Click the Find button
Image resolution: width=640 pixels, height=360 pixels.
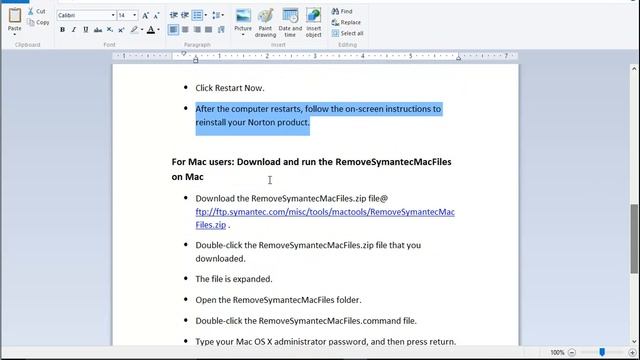[342, 11]
